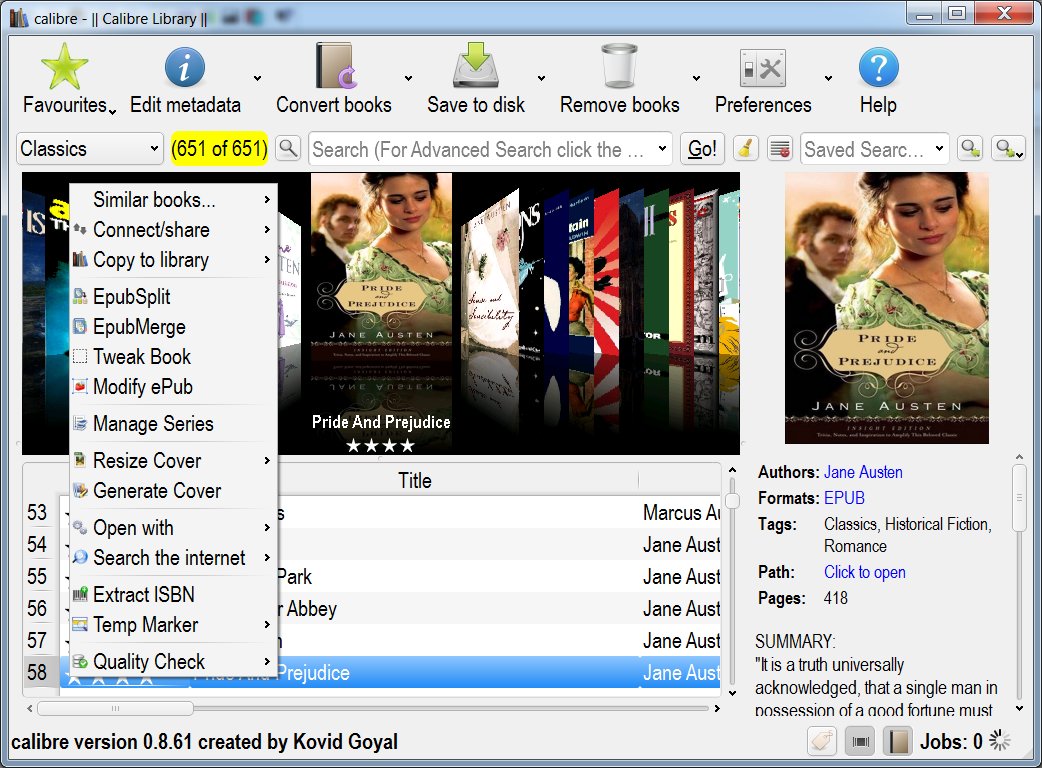Expand the Preferences dropdown arrow
This screenshot has height=768, width=1042.
pos(829,78)
